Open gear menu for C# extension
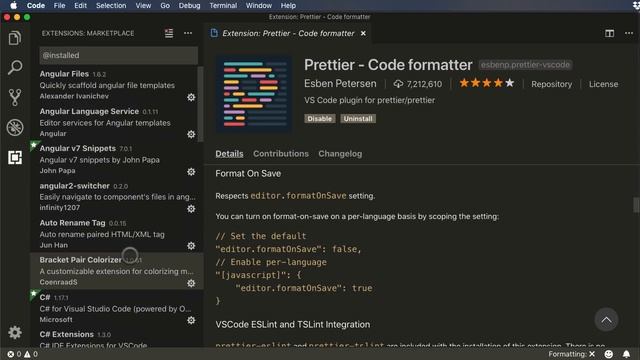Image resolution: width=640 pixels, height=360 pixels. tap(191, 320)
